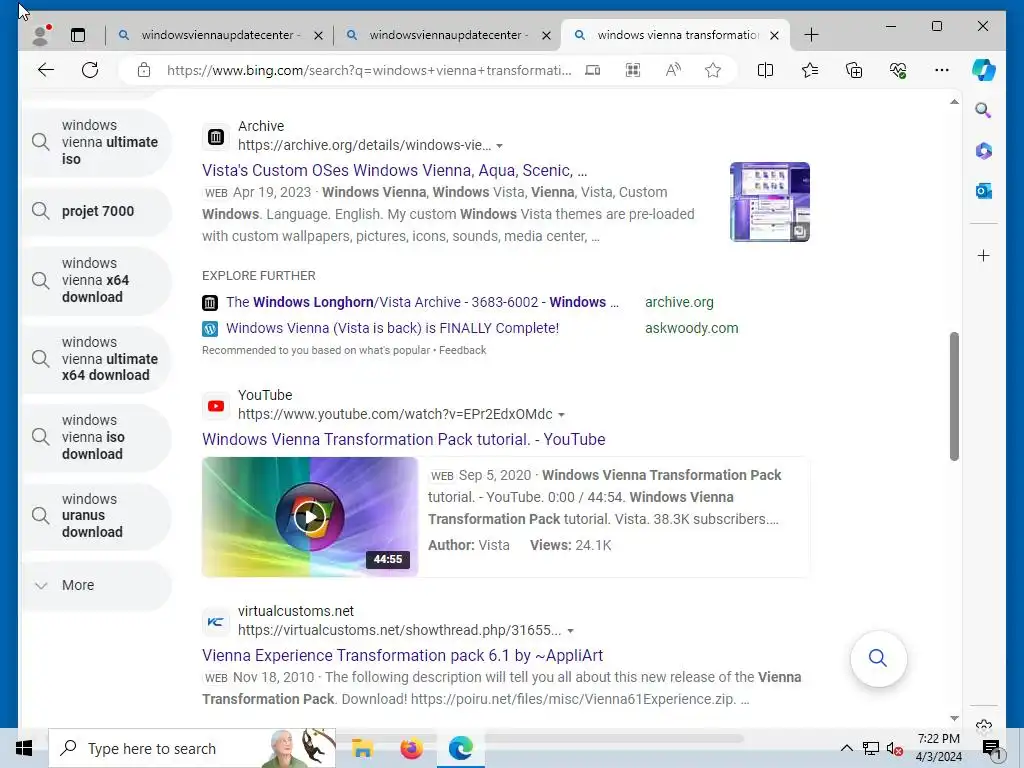Open sidebar search icon
Image resolution: width=1024 pixels, height=768 pixels.
pyautogui.click(x=984, y=110)
